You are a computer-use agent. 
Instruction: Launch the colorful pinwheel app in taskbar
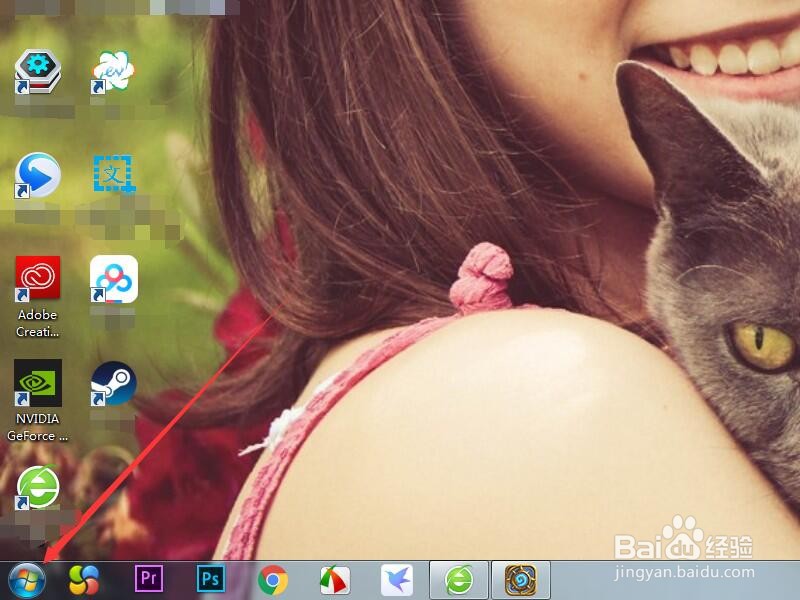click(x=84, y=580)
